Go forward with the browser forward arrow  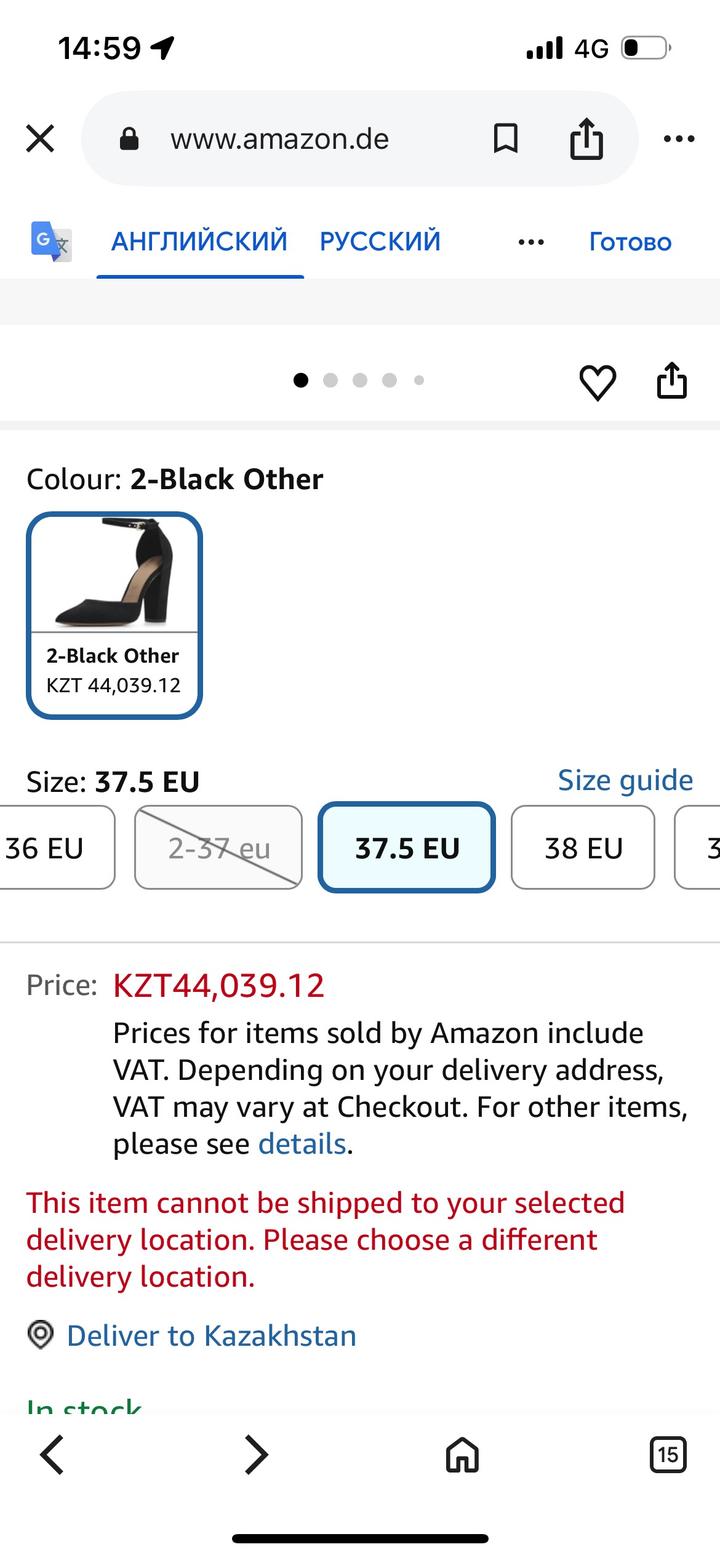click(x=256, y=1455)
